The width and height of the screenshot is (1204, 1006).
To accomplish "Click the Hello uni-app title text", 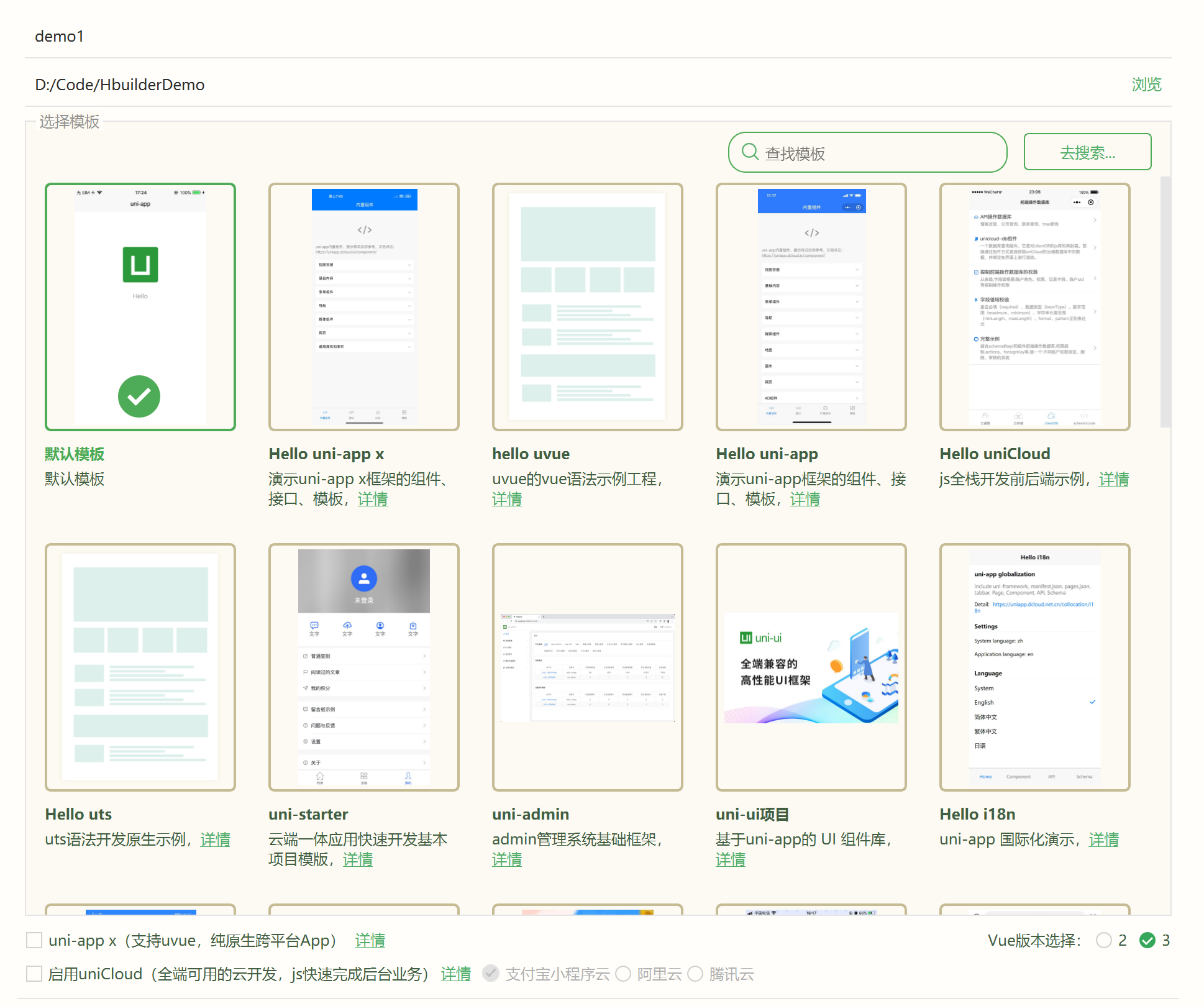I will (x=767, y=454).
